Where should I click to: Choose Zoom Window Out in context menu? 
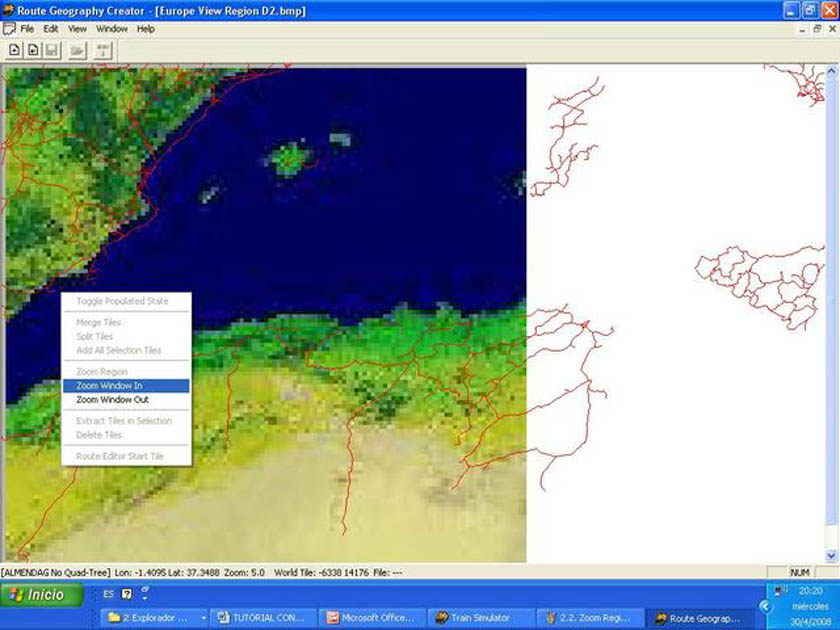(x=112, y=399)
